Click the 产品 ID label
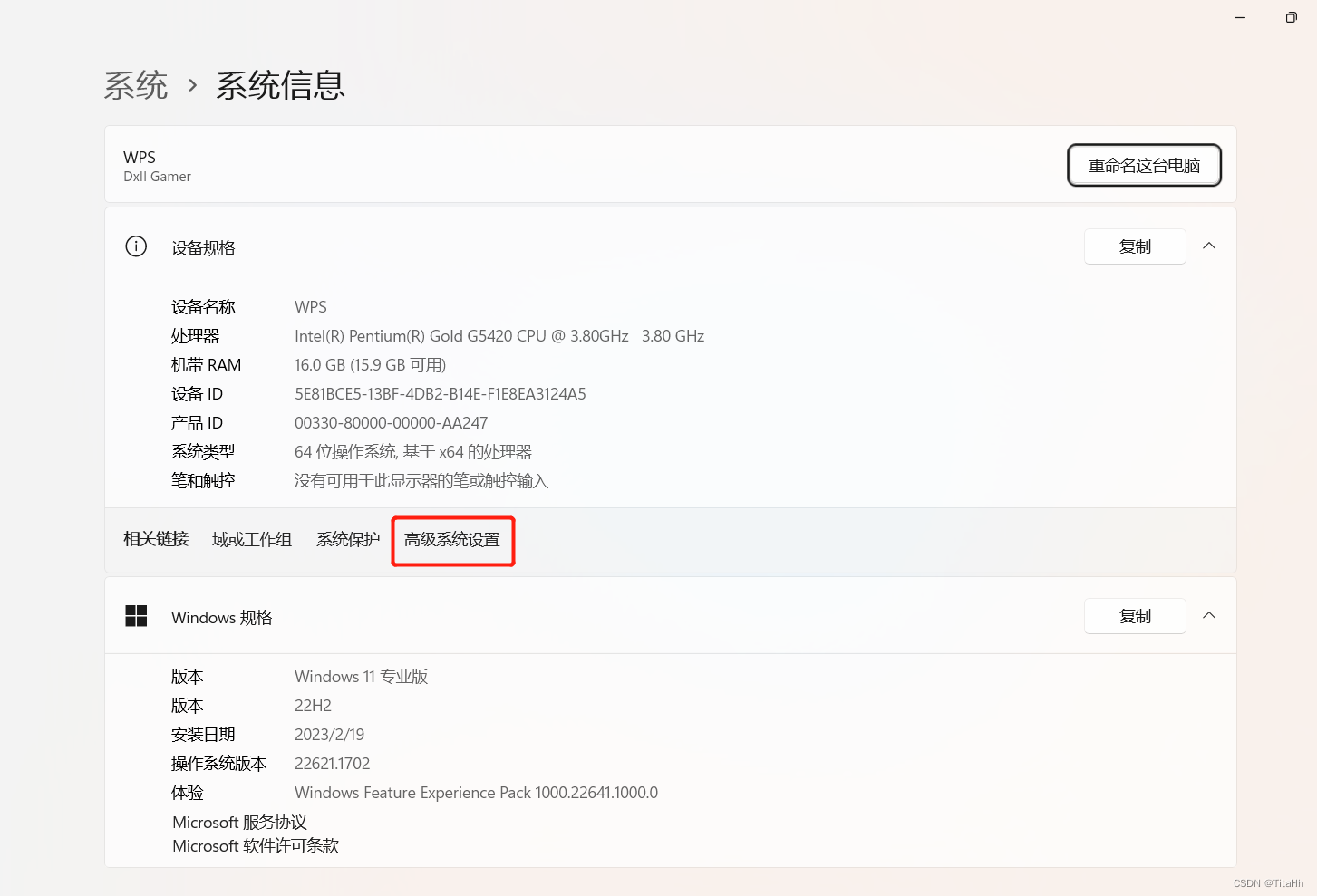 tap(197, 423)
